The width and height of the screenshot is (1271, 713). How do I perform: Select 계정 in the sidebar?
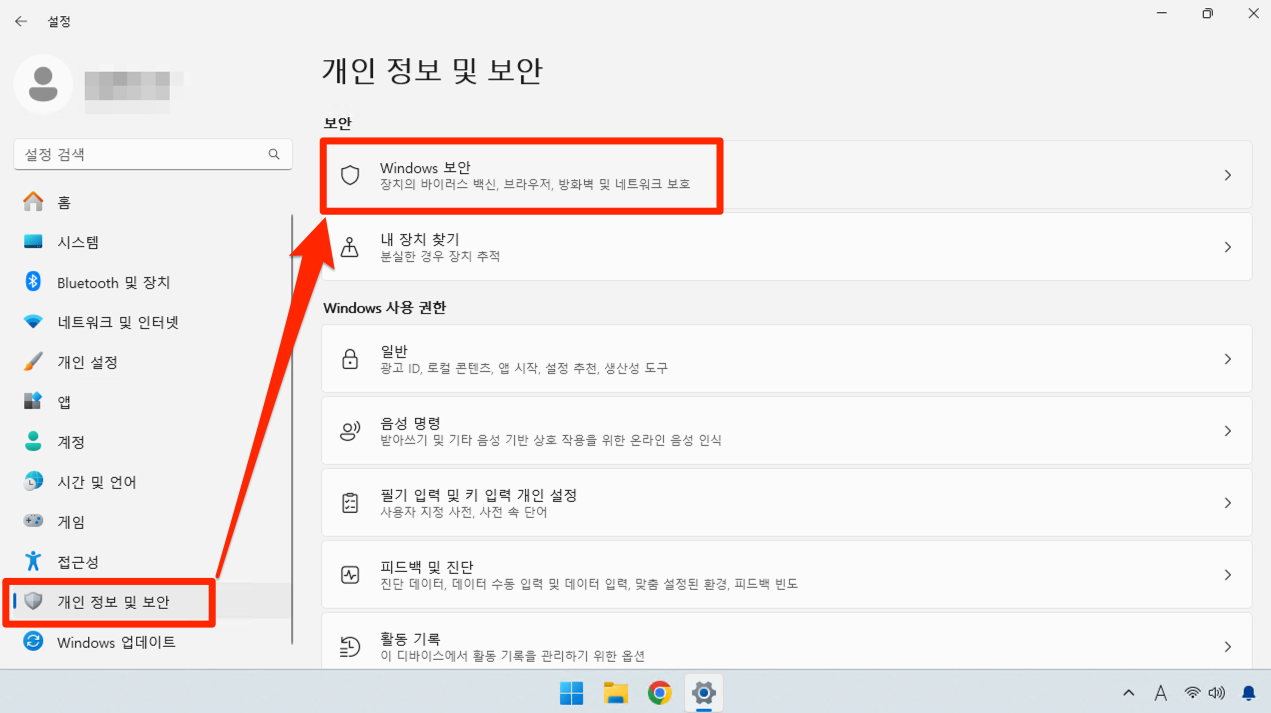150,442
